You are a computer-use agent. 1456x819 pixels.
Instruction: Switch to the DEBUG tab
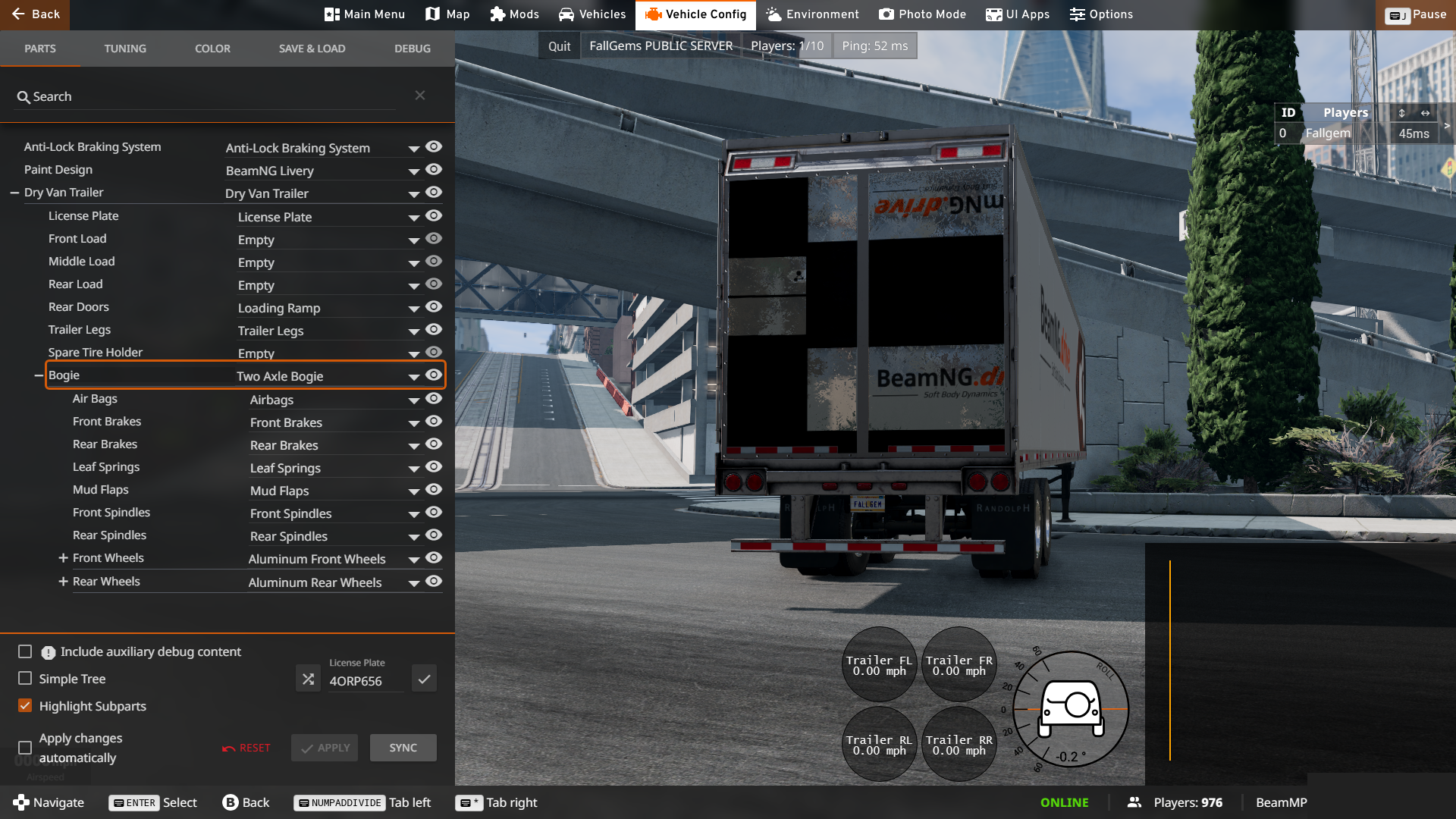(x=413, y=49)
